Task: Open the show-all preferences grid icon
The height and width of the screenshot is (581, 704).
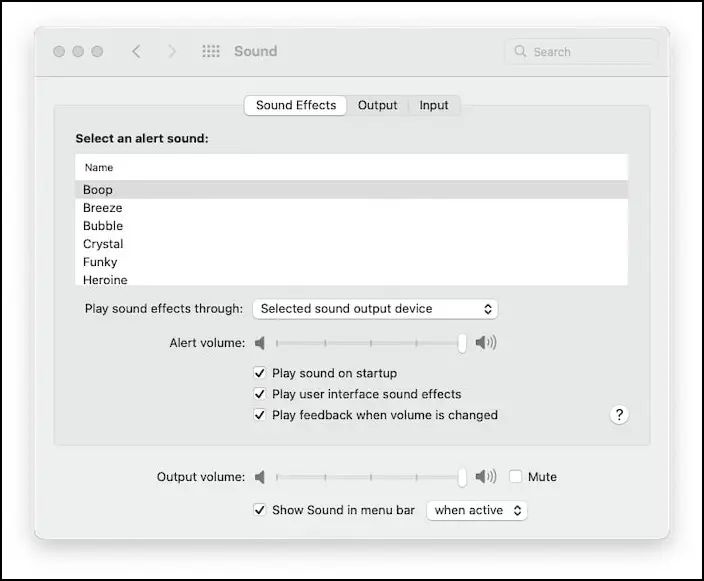Action: point(211,51)
